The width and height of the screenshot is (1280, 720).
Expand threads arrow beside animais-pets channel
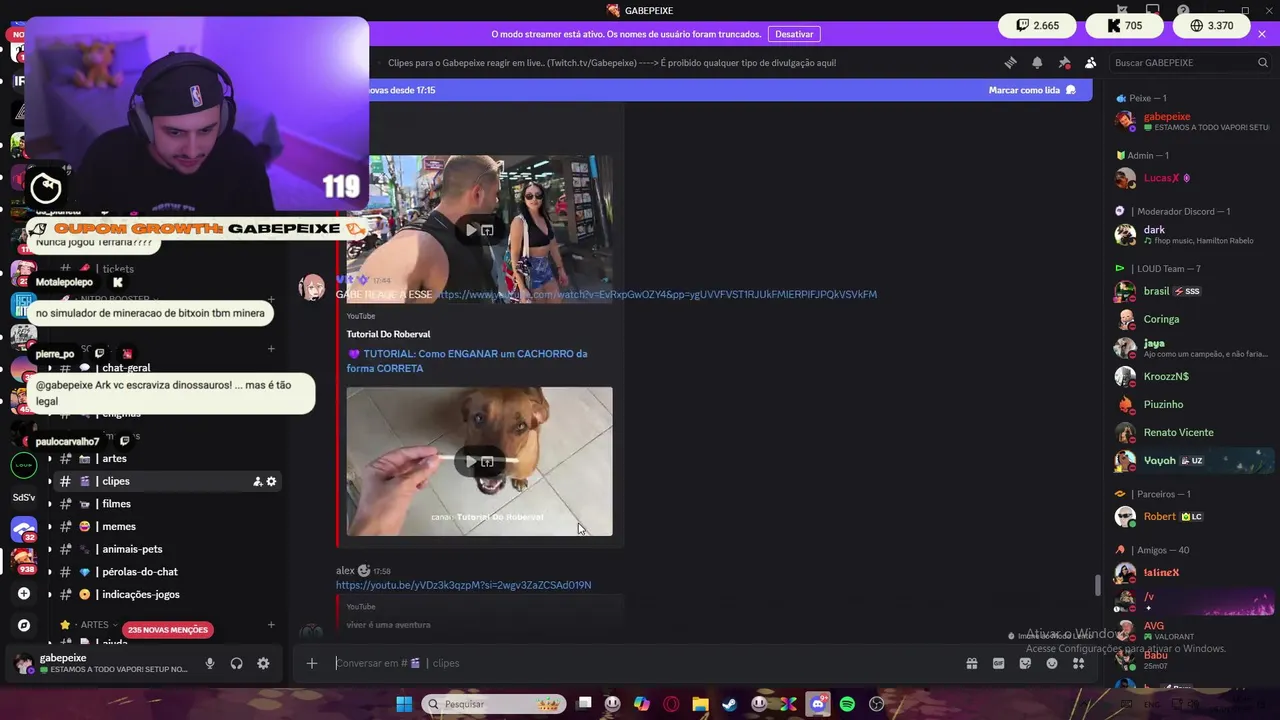pos(50,549)
